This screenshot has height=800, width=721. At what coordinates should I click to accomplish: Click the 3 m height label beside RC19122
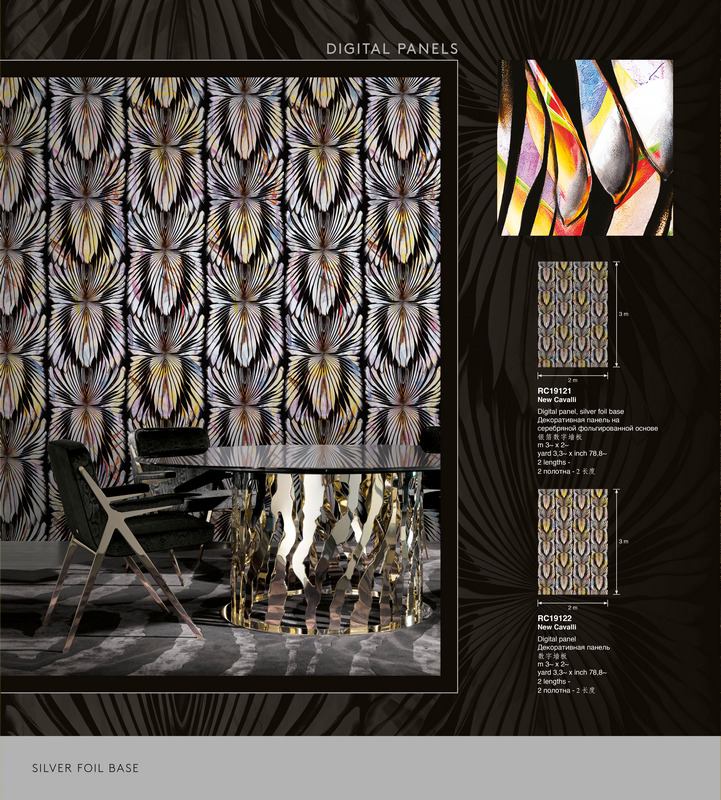tap(623, 542)
